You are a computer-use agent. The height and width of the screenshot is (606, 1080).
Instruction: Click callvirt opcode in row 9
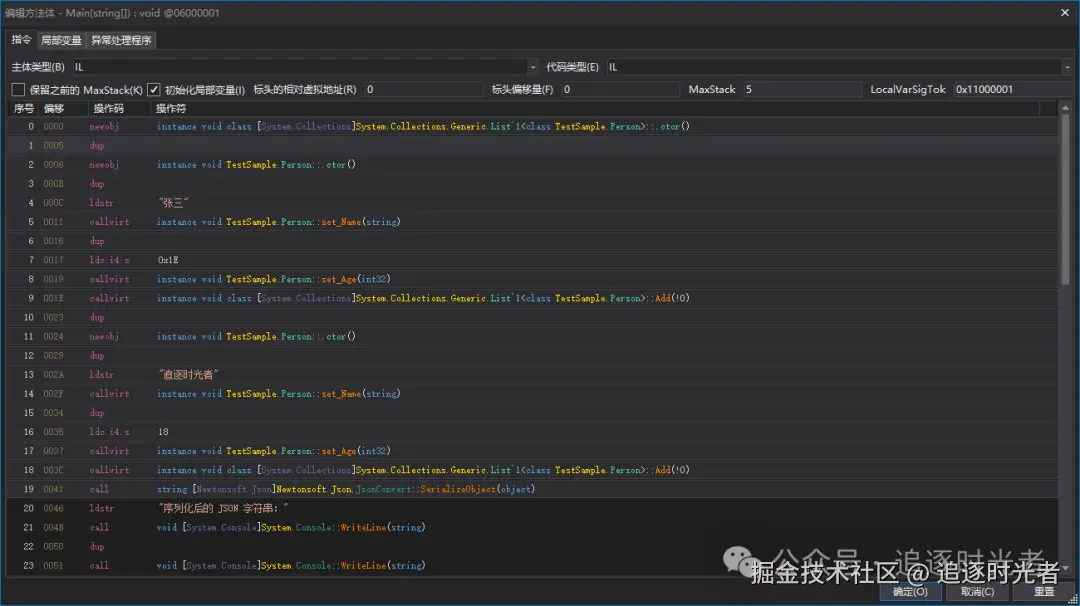pos(109,298)
